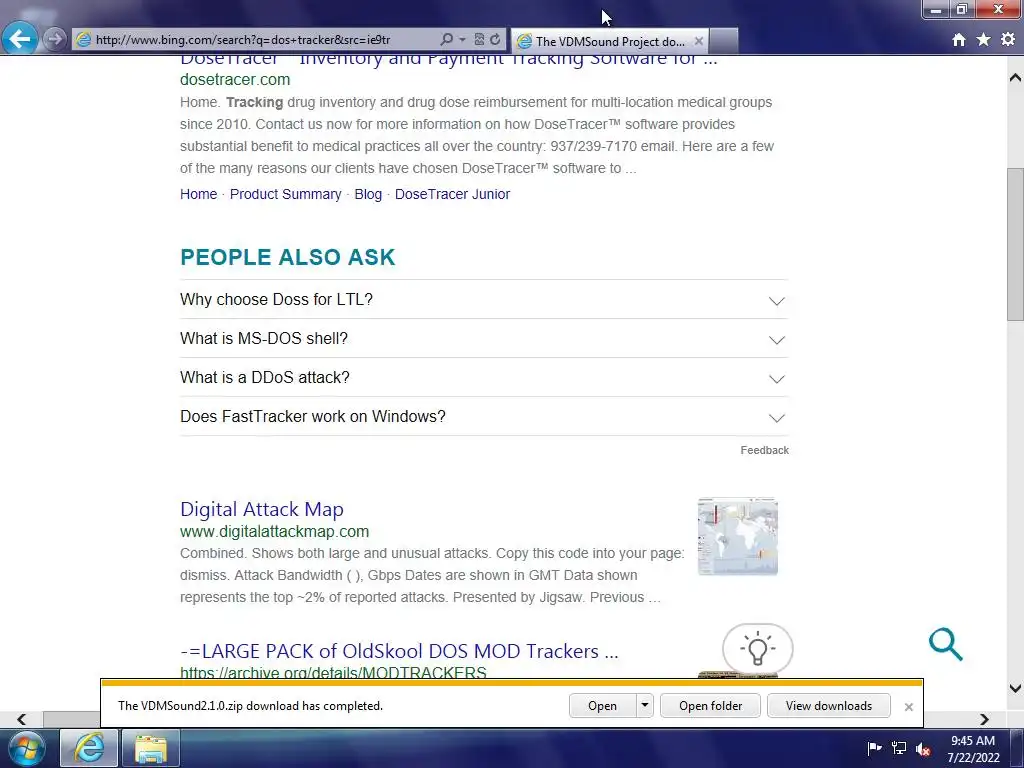Click the muted volume tray icon
Viewport: 1024px width, 768px height.
tap(923, 749)
